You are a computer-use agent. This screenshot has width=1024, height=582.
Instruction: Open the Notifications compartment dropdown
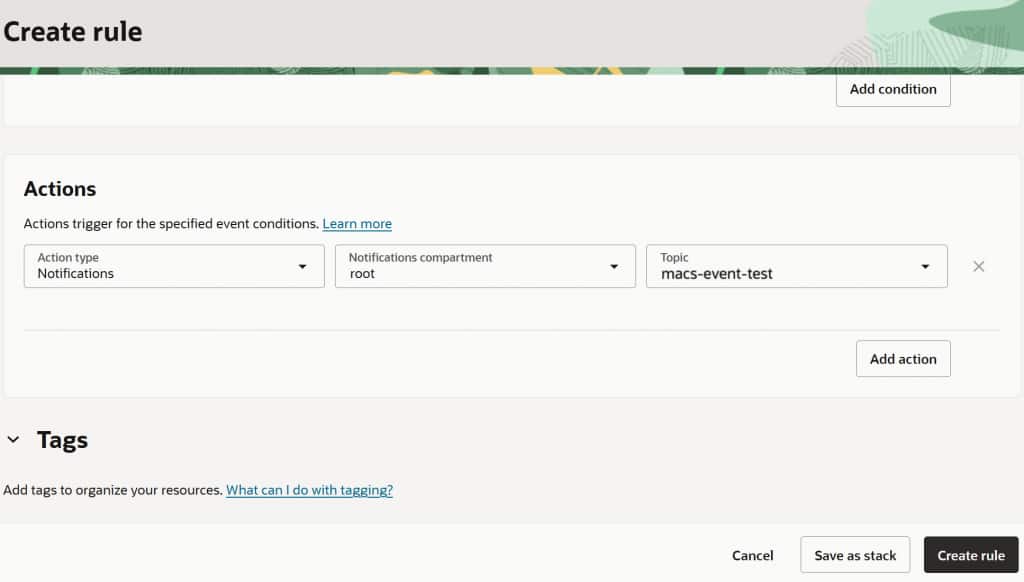[x=485, y=266]
